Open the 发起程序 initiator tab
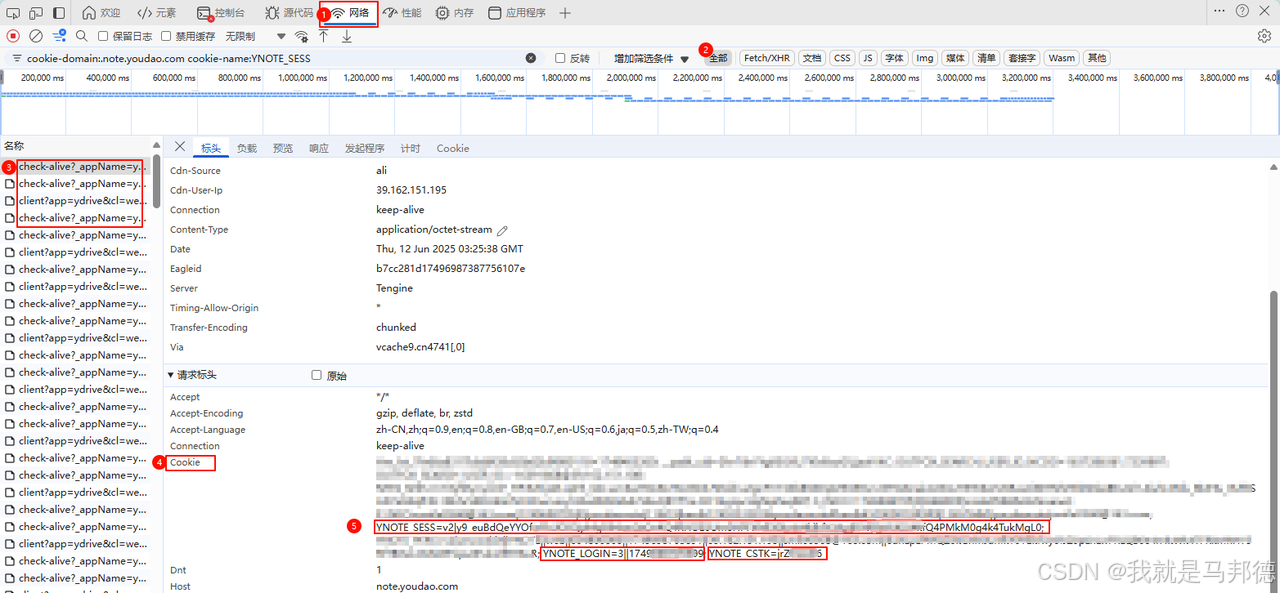Image resolution: width=1280 pixels, height=593 pixels. pos(365,148)
